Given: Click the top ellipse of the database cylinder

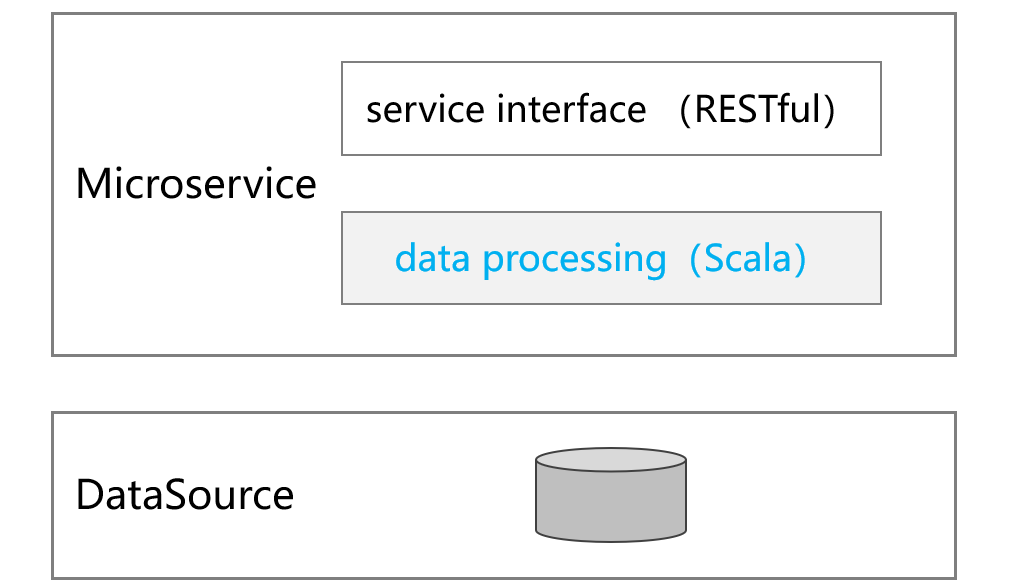Looking at the screenshot, I should (x=611, y=461).
